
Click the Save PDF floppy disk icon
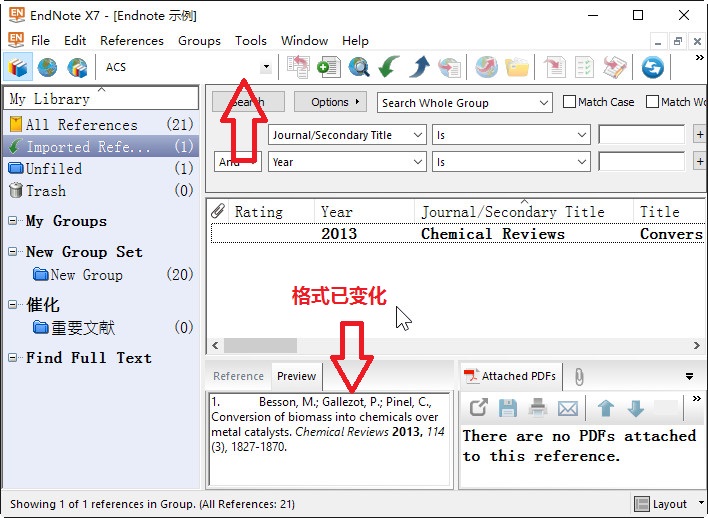[508, 408]
